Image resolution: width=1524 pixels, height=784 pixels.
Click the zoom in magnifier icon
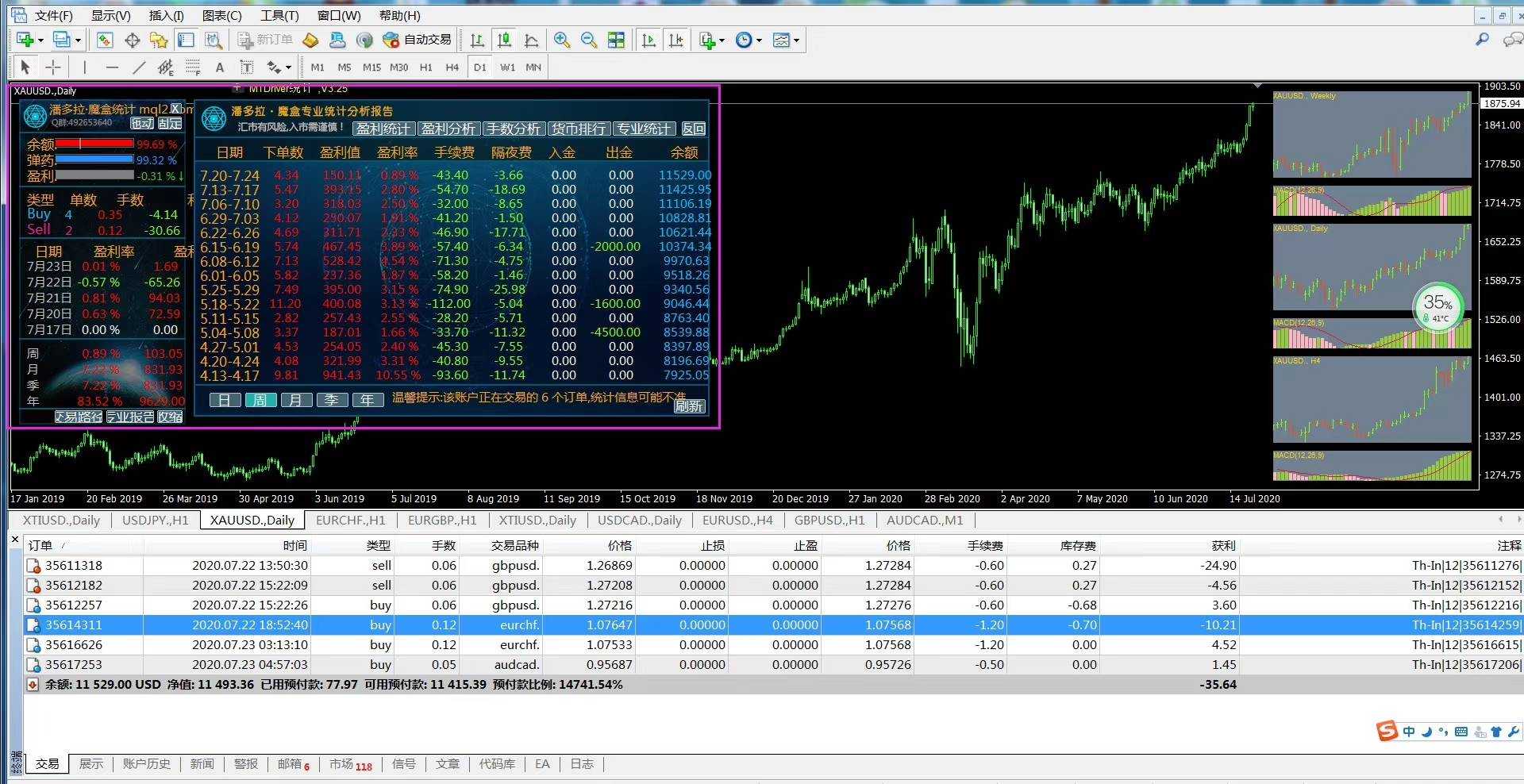click(562, 40)
